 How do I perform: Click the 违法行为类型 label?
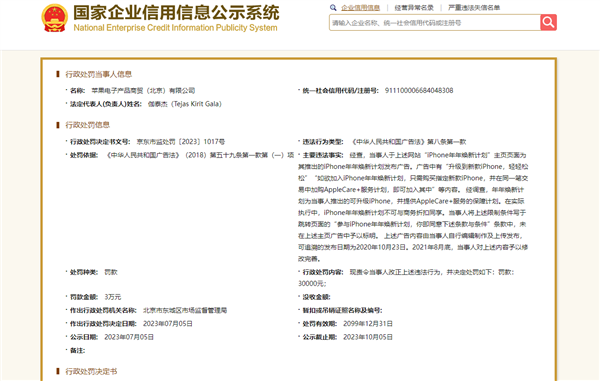[323, 142]
